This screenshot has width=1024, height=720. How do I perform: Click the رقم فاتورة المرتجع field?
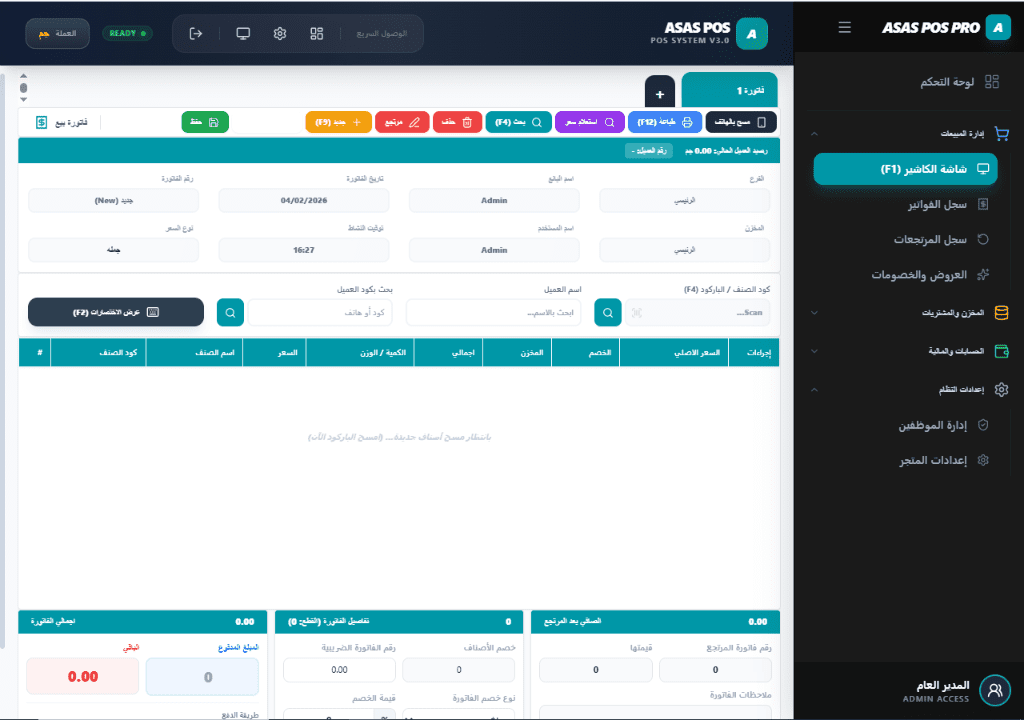tap(715, 670)
